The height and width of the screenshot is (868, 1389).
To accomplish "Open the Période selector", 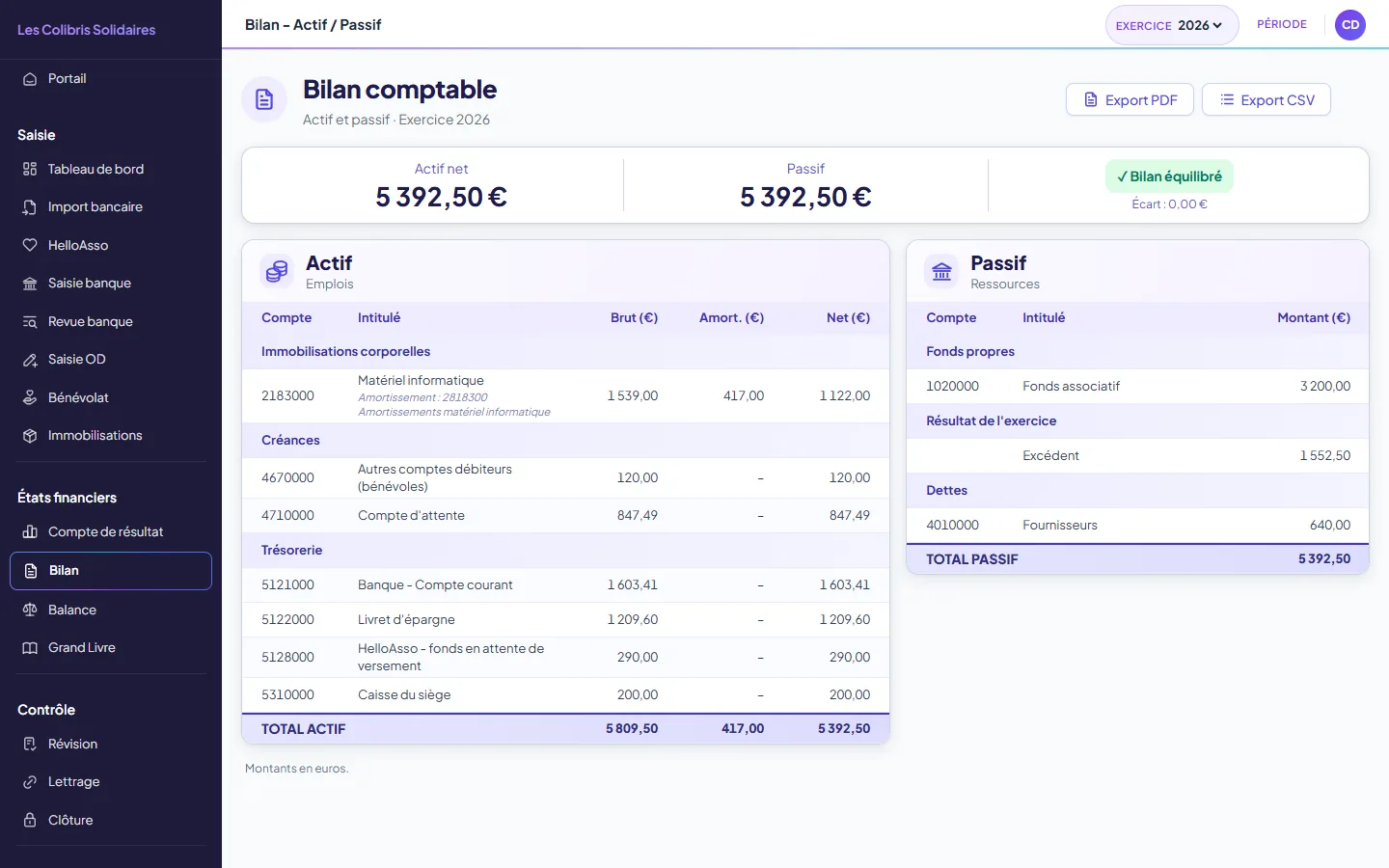I will point(1282,24).
